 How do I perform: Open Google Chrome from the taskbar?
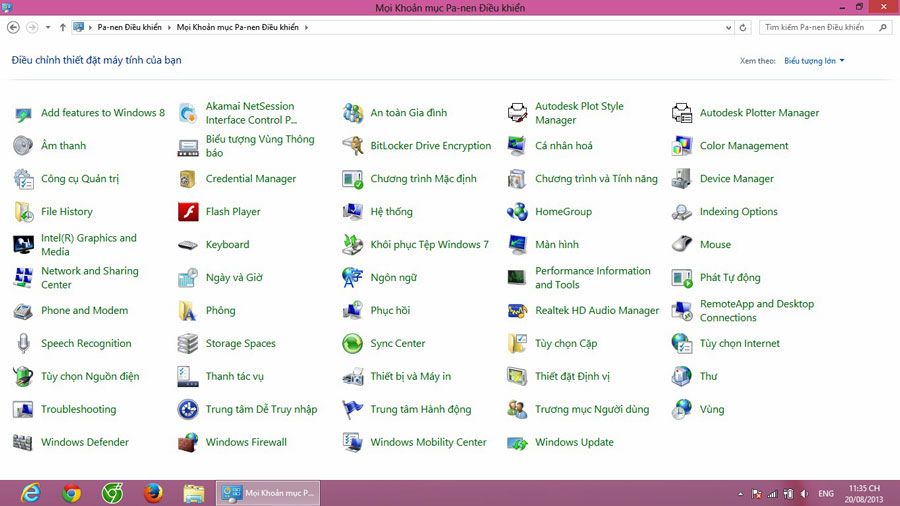click(71, 493)
